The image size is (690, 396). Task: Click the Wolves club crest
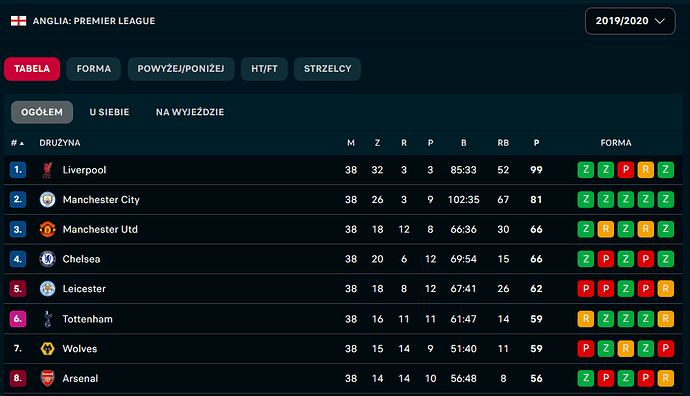(x=48, y=348)
